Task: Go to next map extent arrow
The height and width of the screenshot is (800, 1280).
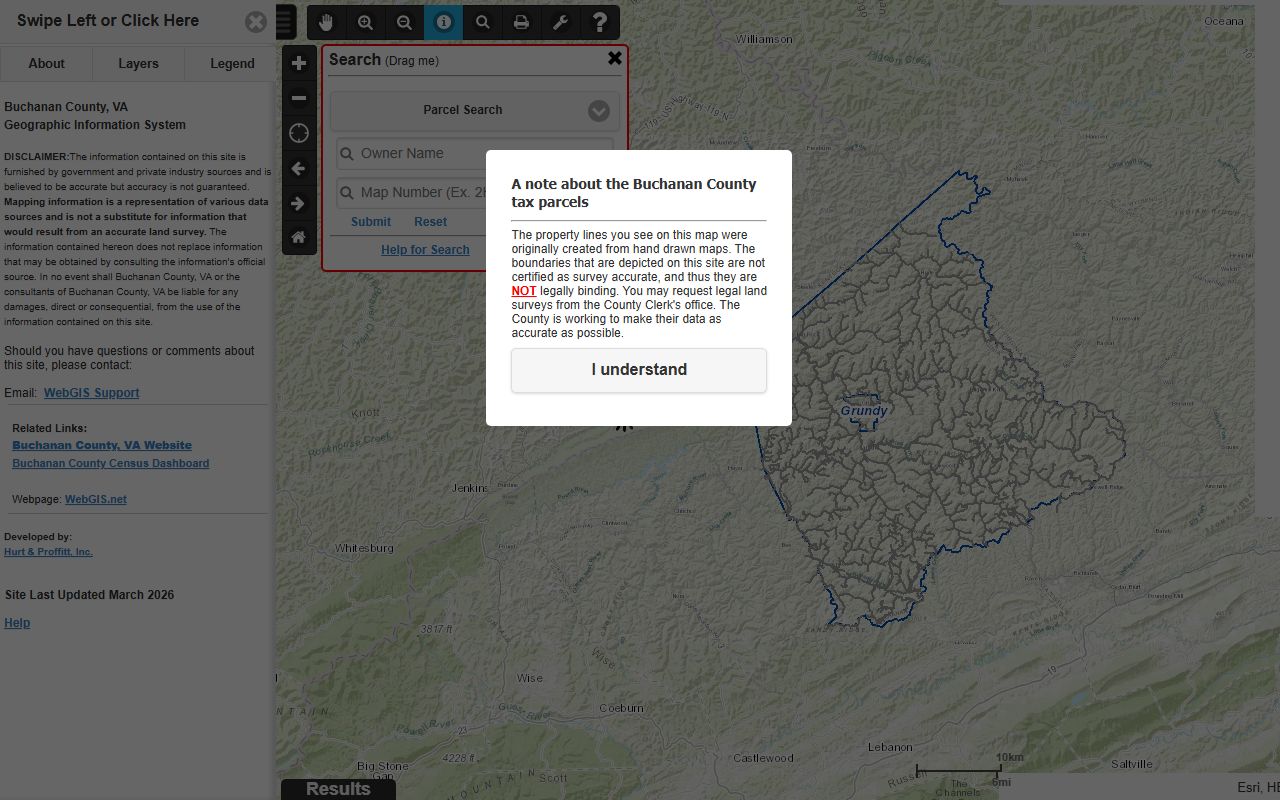Action: [299, 203]
